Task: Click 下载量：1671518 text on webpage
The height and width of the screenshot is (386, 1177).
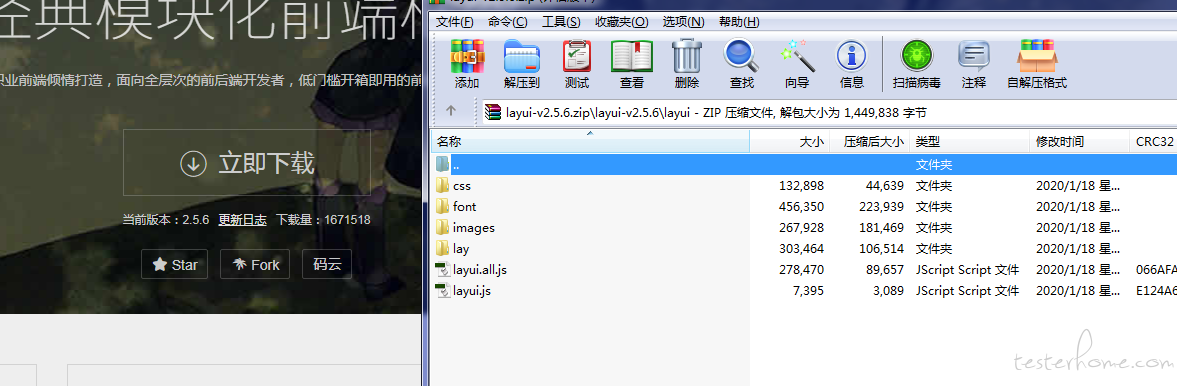Action: point(323,220)
